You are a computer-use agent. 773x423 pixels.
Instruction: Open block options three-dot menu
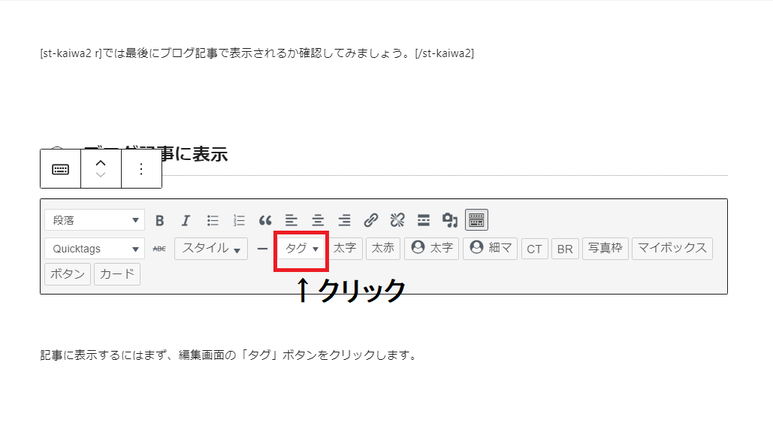[141, 169]
